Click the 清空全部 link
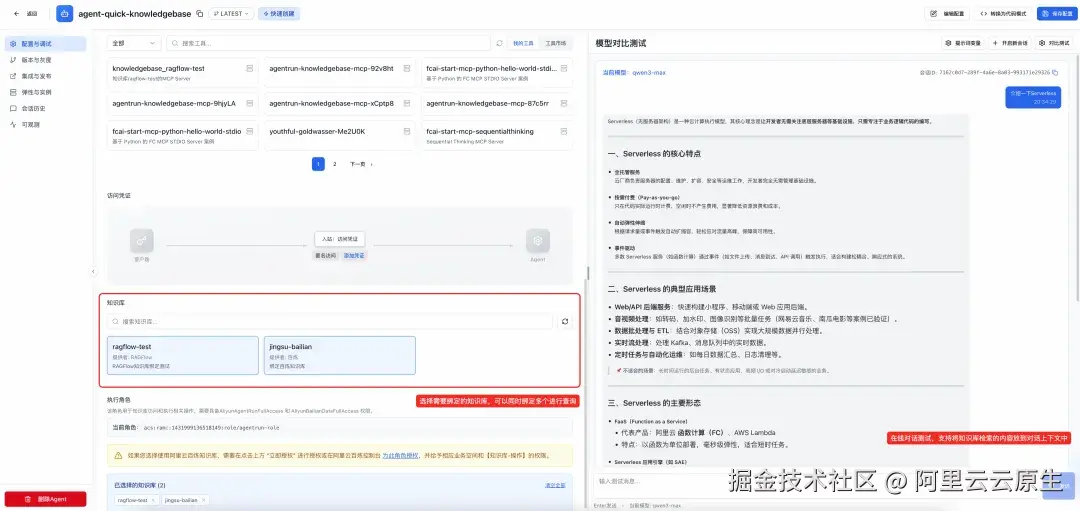Image resolution: width=1080 pixels, height=511 pixels. pos(555,486)
